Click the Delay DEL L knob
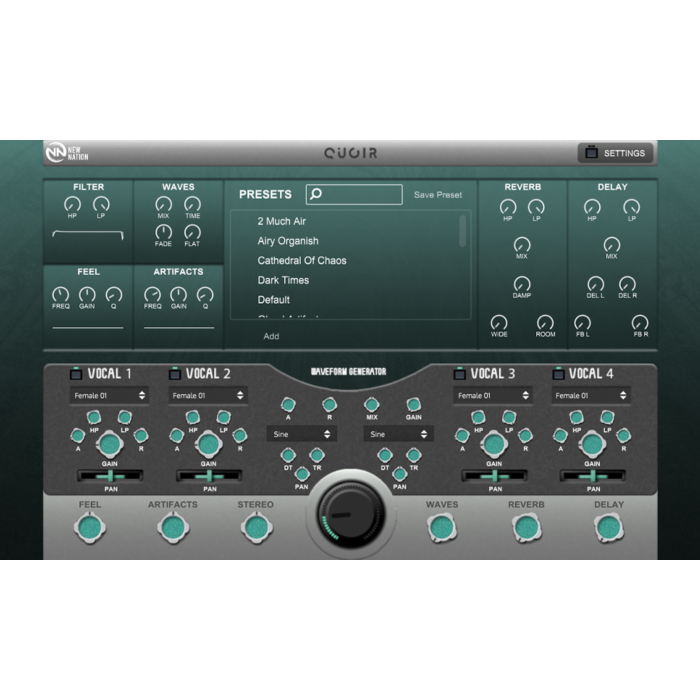Screen dimensions: 700x700 click(x=596, y=284)
